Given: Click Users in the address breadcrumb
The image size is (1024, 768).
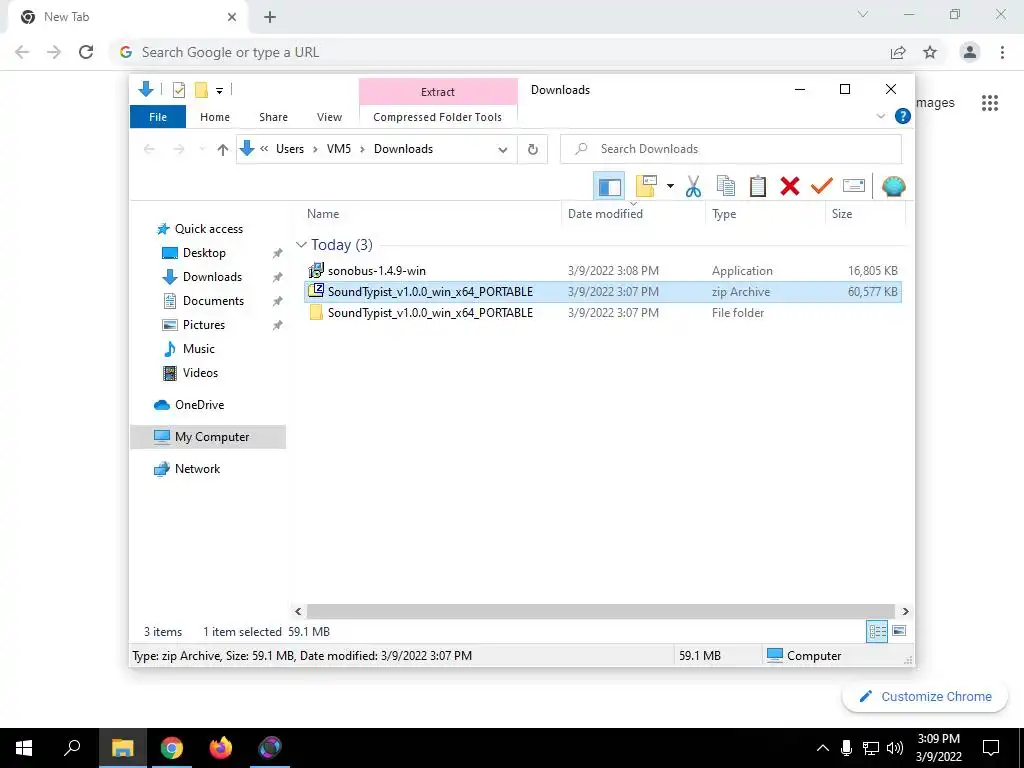Looking at the screenshot, I should 290,149.
